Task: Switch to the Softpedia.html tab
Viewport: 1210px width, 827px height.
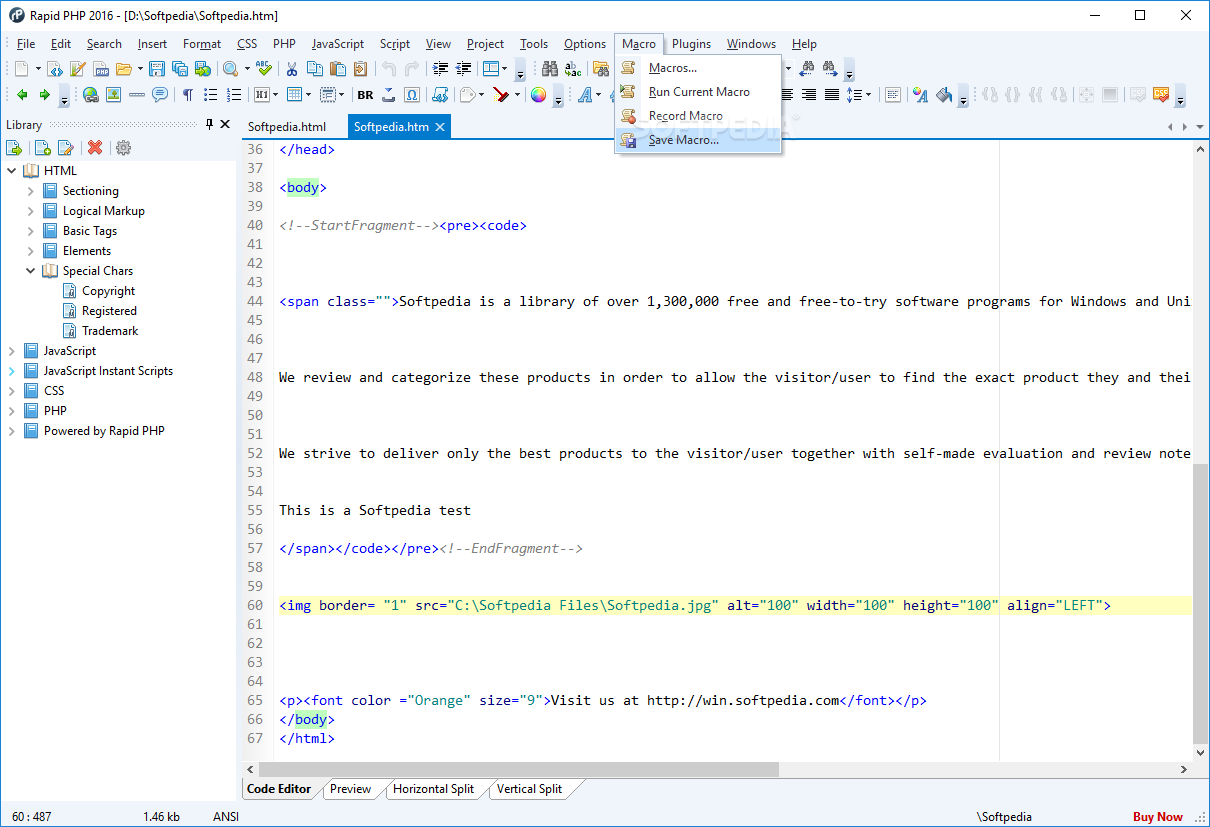Action: click(287, 127)
